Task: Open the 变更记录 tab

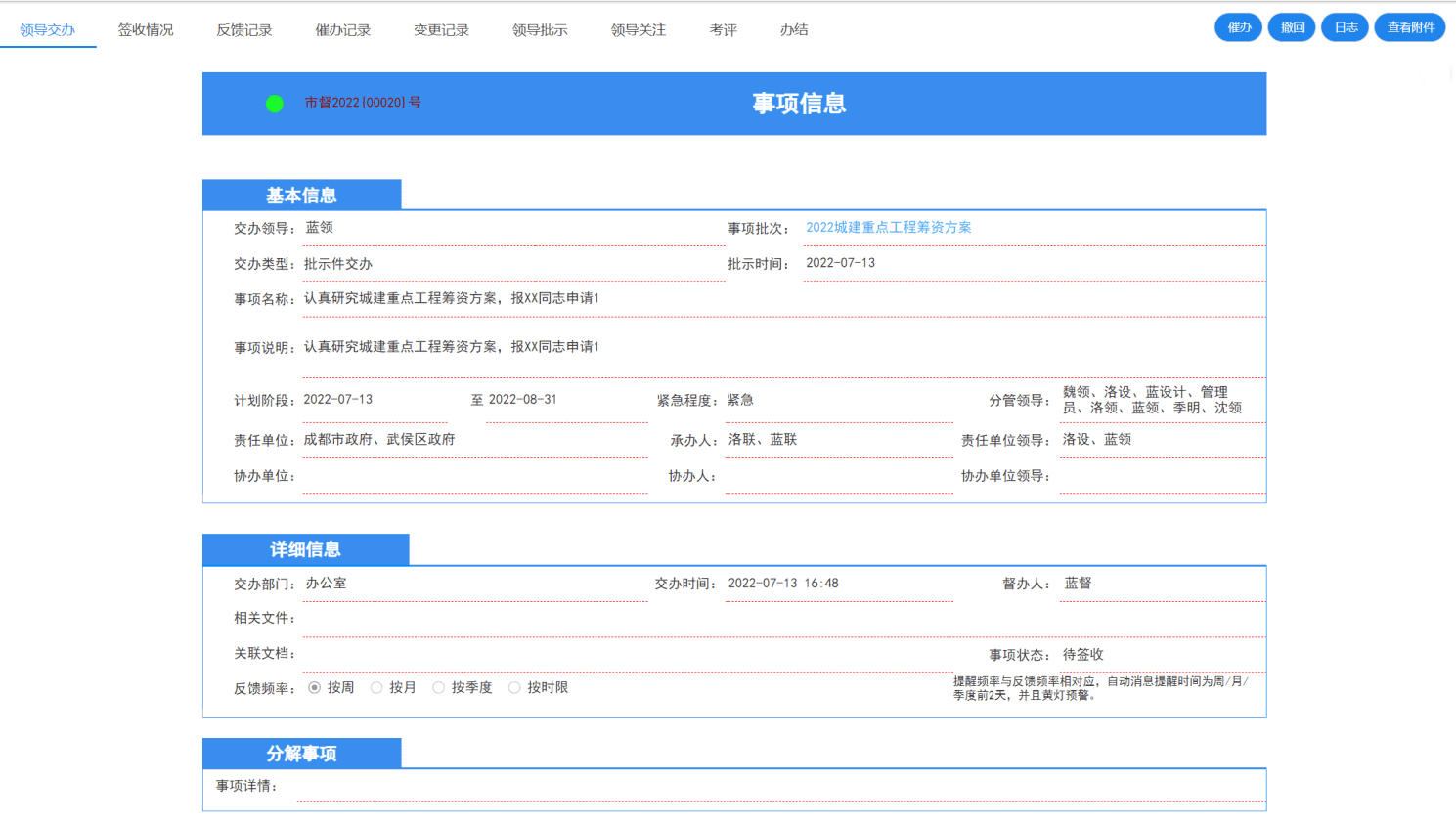Action: tap(442, 30)
